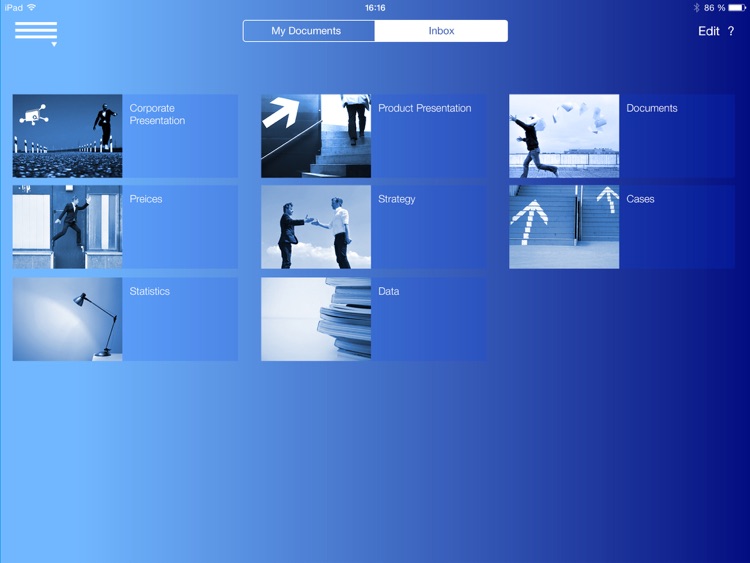Image resolution: width=750 pixels, height=563 pixels.
Task: Tap the 16:16 clock in status bar
Action: (x=375, y=8)
